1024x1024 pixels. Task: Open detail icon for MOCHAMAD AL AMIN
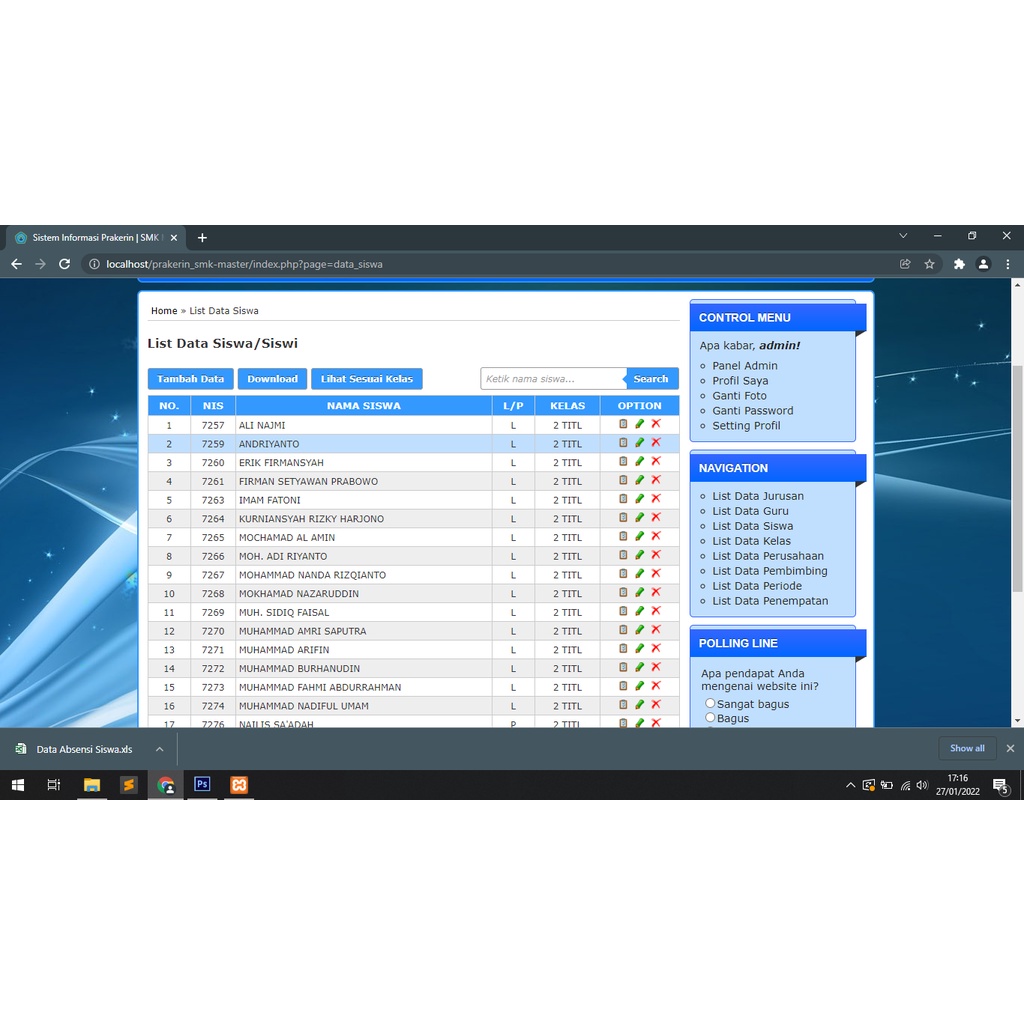(x=623, y=536)
